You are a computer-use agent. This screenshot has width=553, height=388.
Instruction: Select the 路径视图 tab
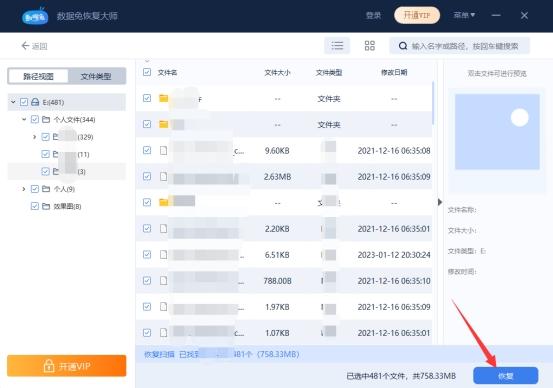click(38, 76)
